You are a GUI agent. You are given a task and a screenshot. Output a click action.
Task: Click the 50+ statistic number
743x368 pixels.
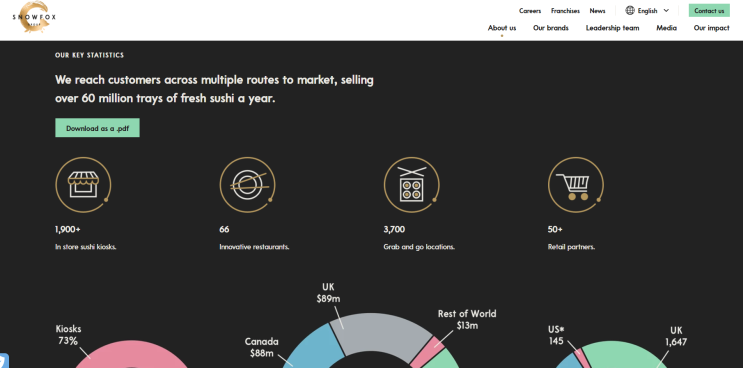(x=555, y=230)
